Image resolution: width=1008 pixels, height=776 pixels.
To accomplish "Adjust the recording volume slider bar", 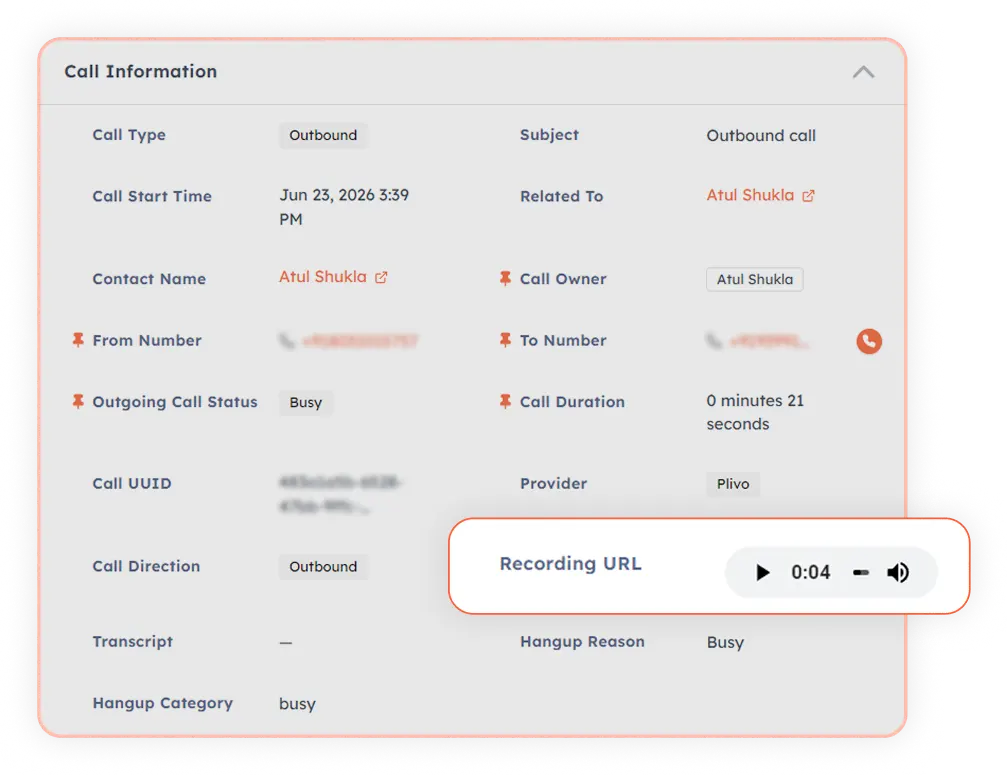I will (861, 572).
